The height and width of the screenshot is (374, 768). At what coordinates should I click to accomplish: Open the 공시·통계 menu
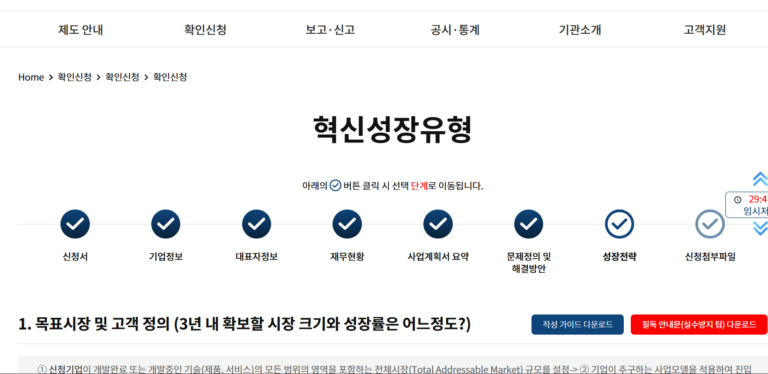click(x=455, y=30)
